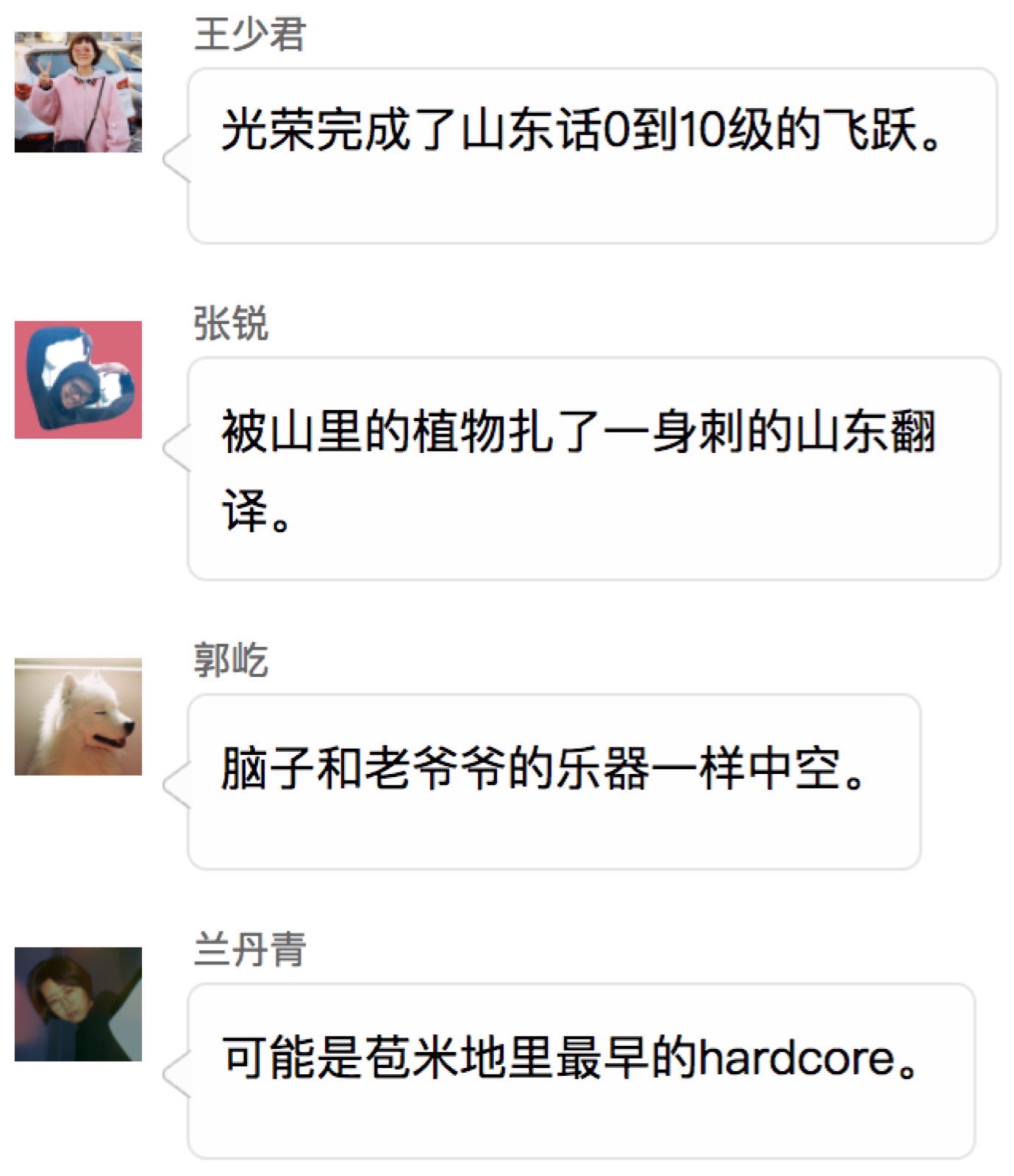Image resolution: width=1014 pixels, height=1176 pixels.
Task: Select the message starting with 被山里的植物
Action: [x=594, y=469]
